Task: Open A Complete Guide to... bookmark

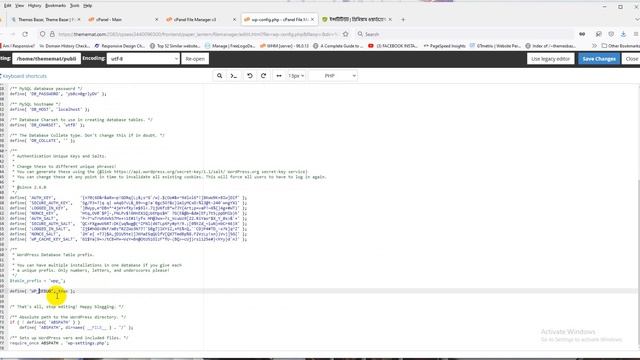Action: 338,46
